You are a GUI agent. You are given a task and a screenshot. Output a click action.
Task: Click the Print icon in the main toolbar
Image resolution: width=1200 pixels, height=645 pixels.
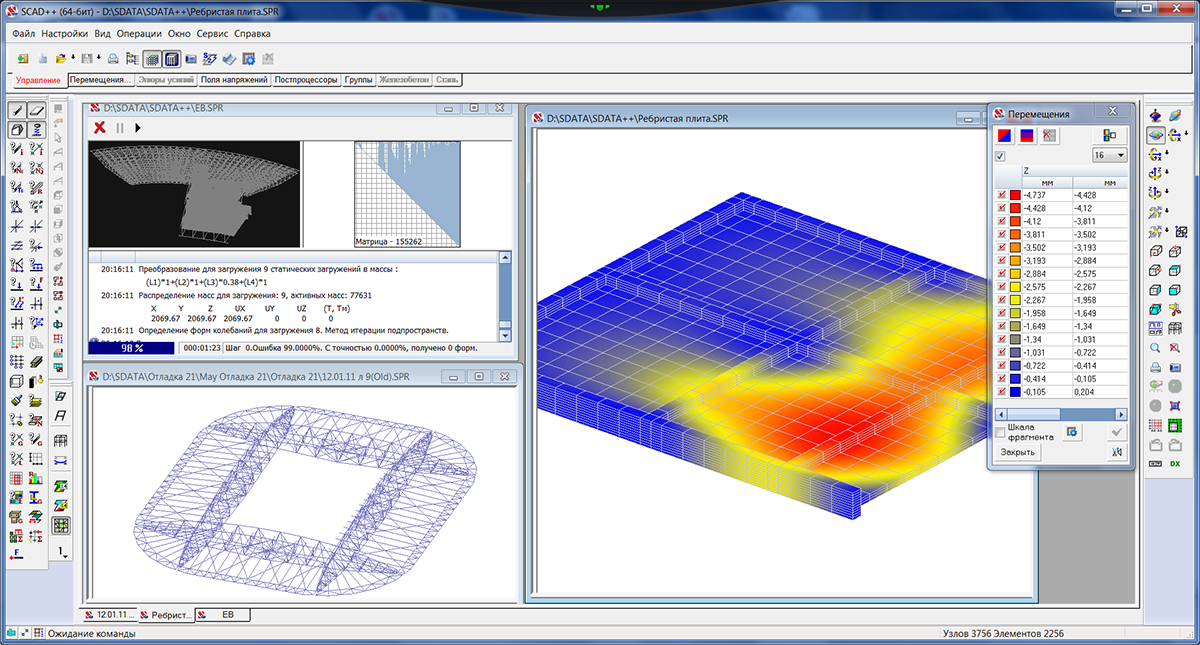tap(113, 59)
